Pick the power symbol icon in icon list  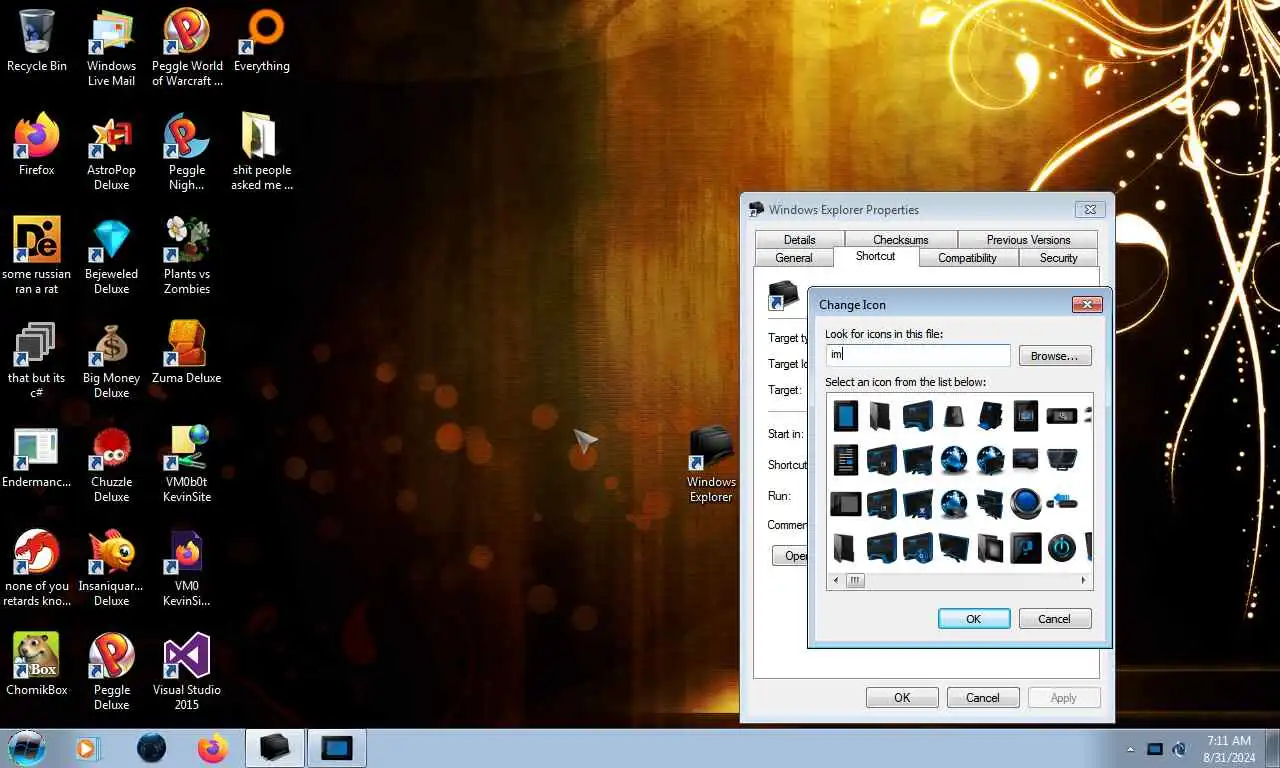pyautogui.click(x=1062, y=548)
